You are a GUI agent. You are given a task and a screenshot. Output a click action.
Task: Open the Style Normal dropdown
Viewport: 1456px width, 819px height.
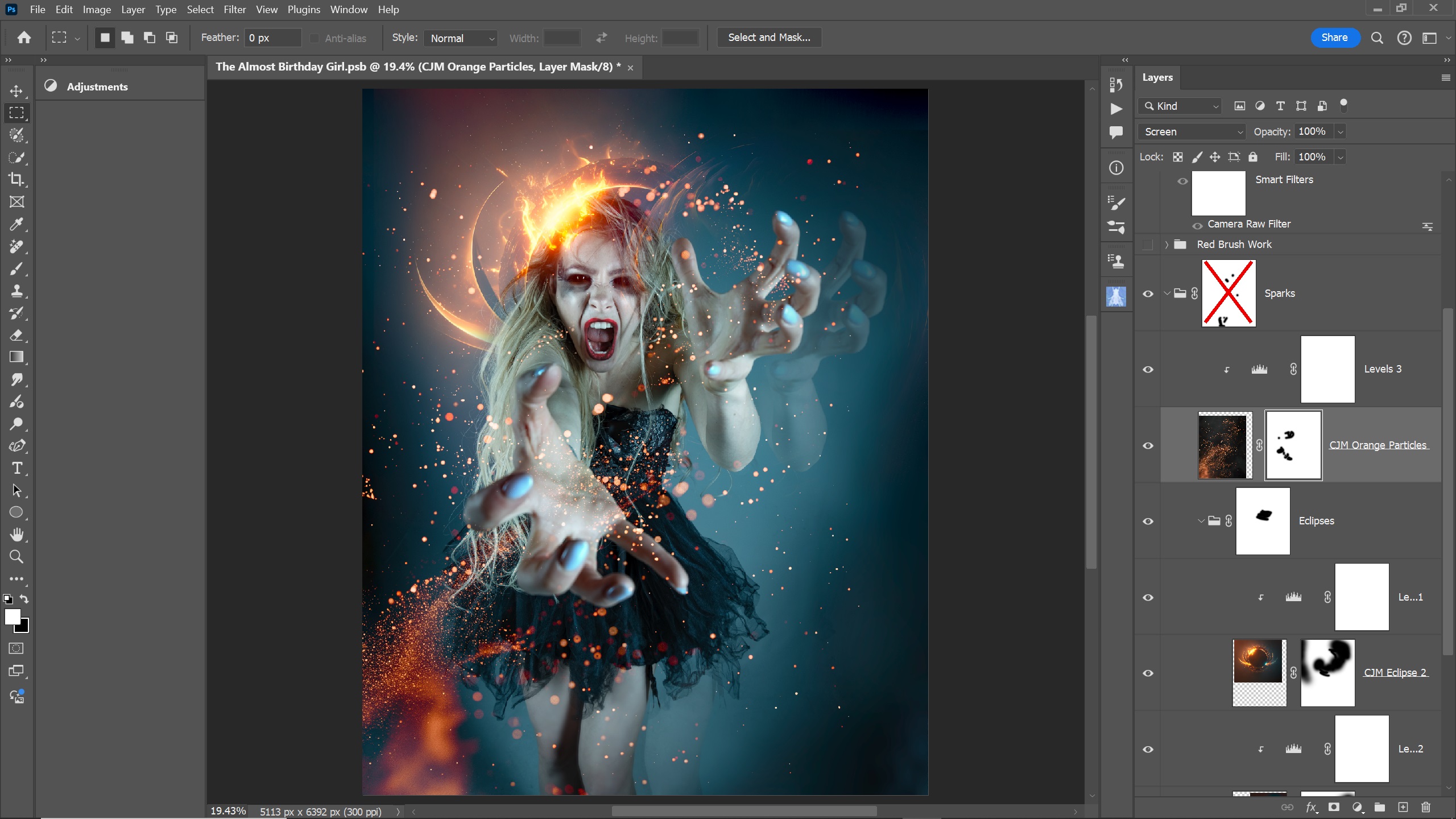pos(461,38)
